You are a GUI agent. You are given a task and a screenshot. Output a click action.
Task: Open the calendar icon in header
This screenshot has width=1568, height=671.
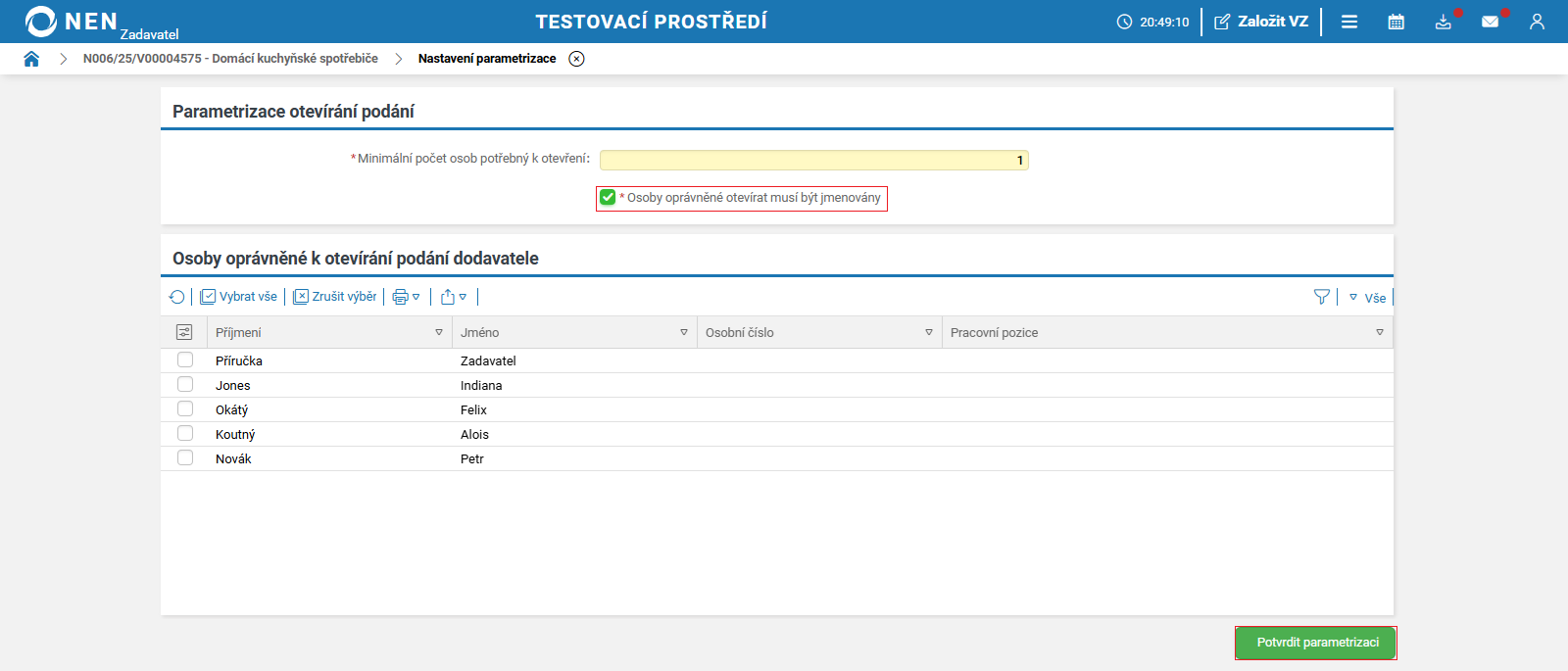coord(1396,22)
